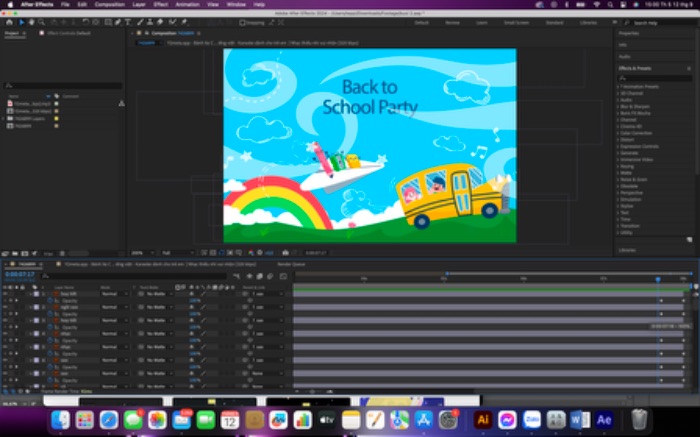
Task: Open layer 1 blending Mode dropdown
Action: 115,294
